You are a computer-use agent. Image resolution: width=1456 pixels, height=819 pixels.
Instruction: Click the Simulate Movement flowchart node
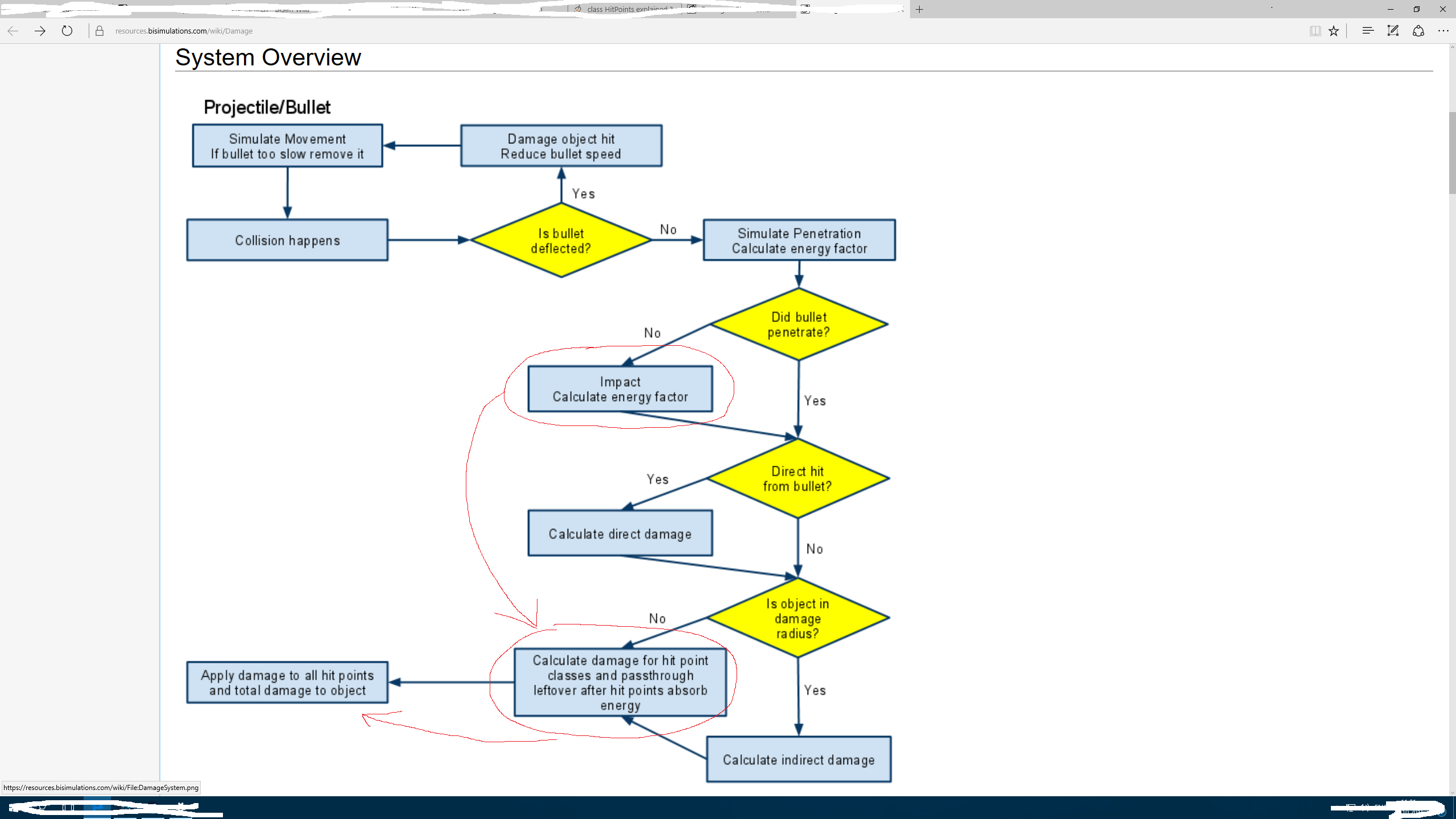coord(287,146)
